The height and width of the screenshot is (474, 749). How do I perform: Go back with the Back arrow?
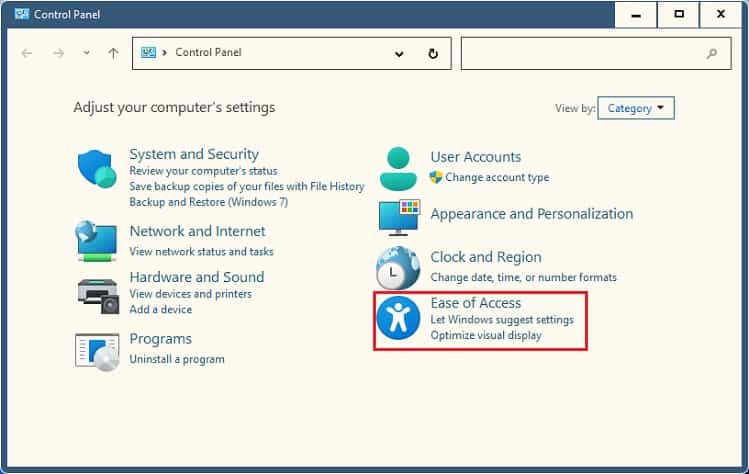tap(27, 53)
